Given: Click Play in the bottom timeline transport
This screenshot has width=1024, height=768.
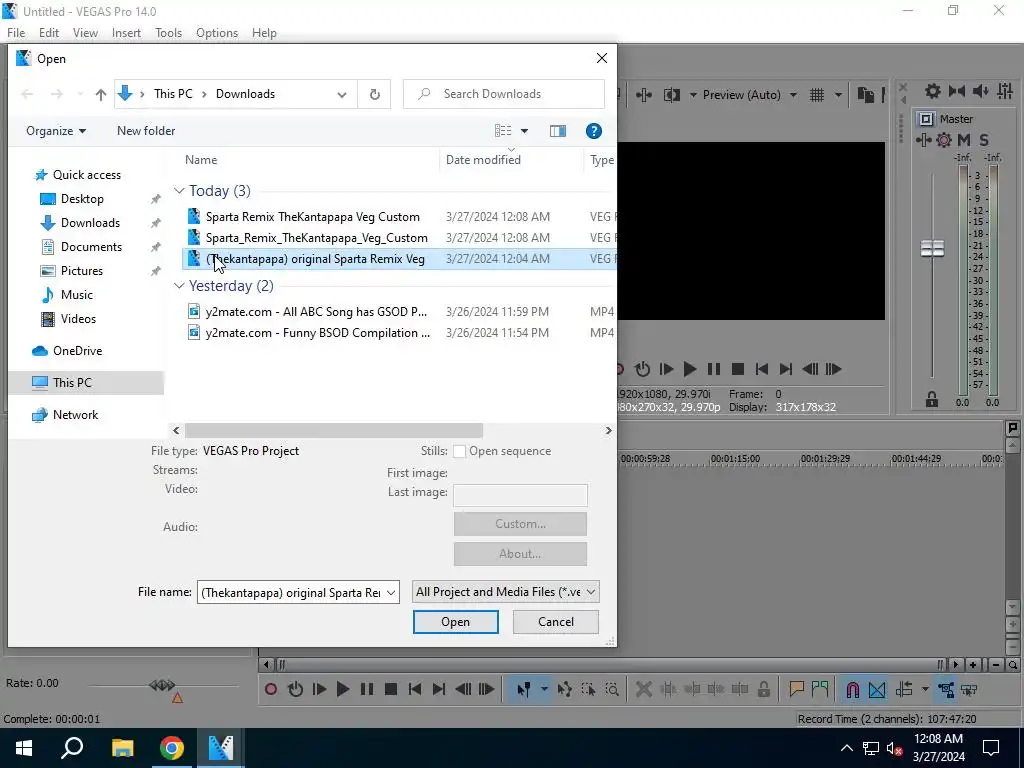Looking at the screenshot, I should coord(343,689).
